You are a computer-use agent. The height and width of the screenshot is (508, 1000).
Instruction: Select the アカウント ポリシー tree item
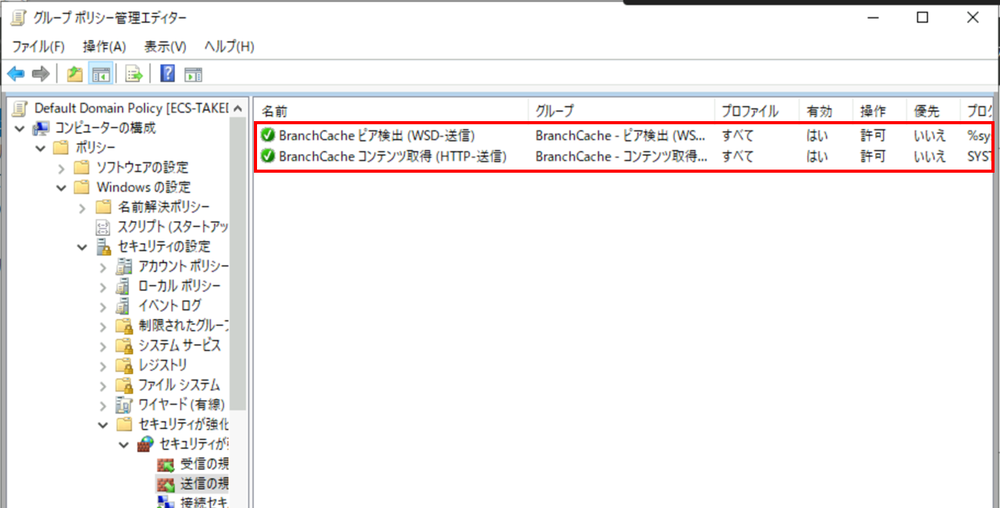click(183, 266)
